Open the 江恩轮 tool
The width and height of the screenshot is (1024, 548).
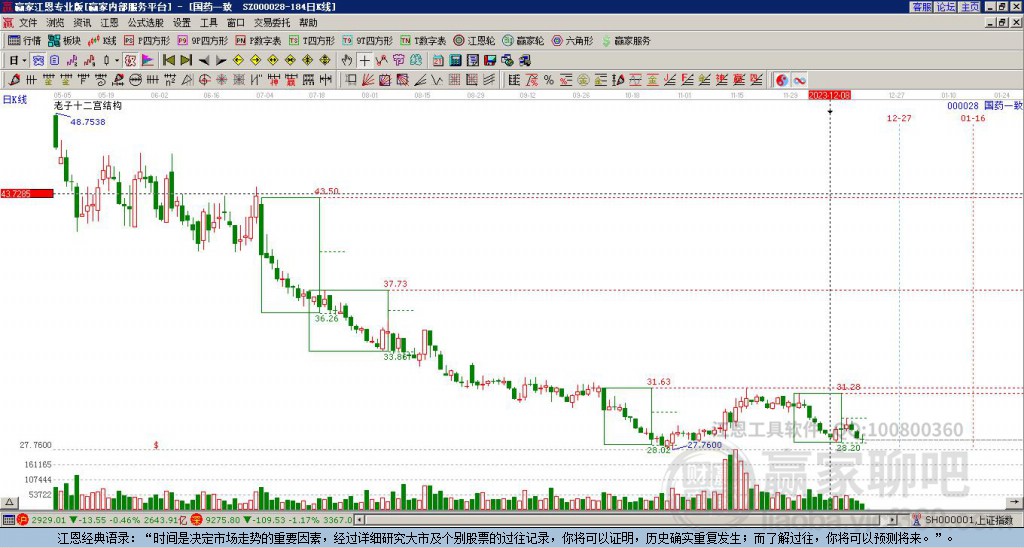[x=475, y=40]
